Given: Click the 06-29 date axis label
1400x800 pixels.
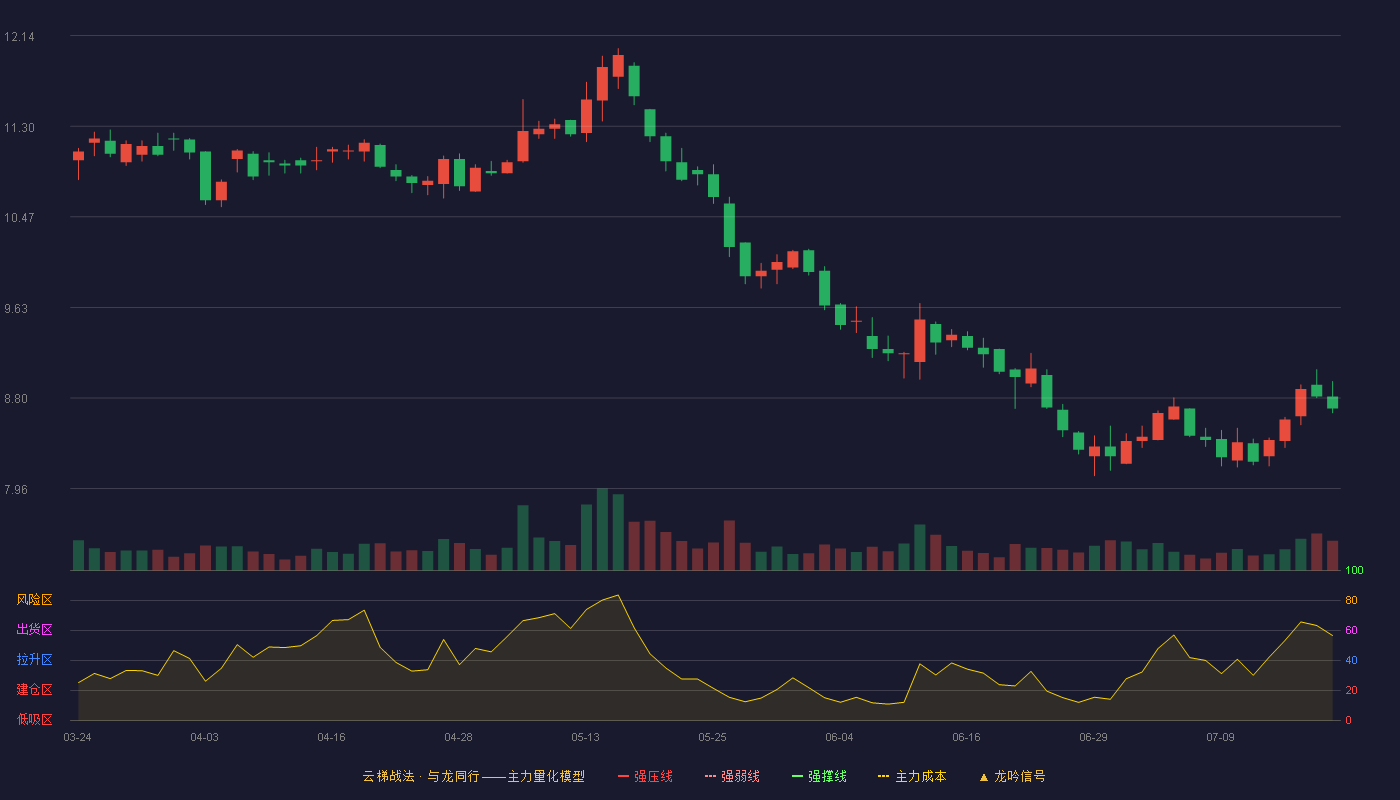Looking at the screenshot, I should coord(1093,737).
